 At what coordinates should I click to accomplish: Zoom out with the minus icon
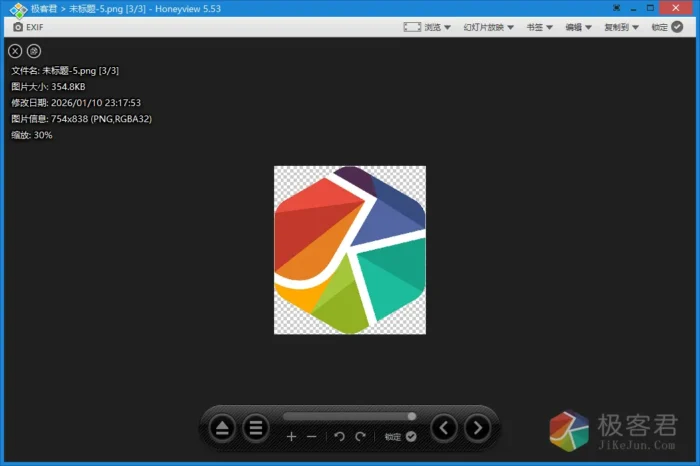[x=312, y=437]
